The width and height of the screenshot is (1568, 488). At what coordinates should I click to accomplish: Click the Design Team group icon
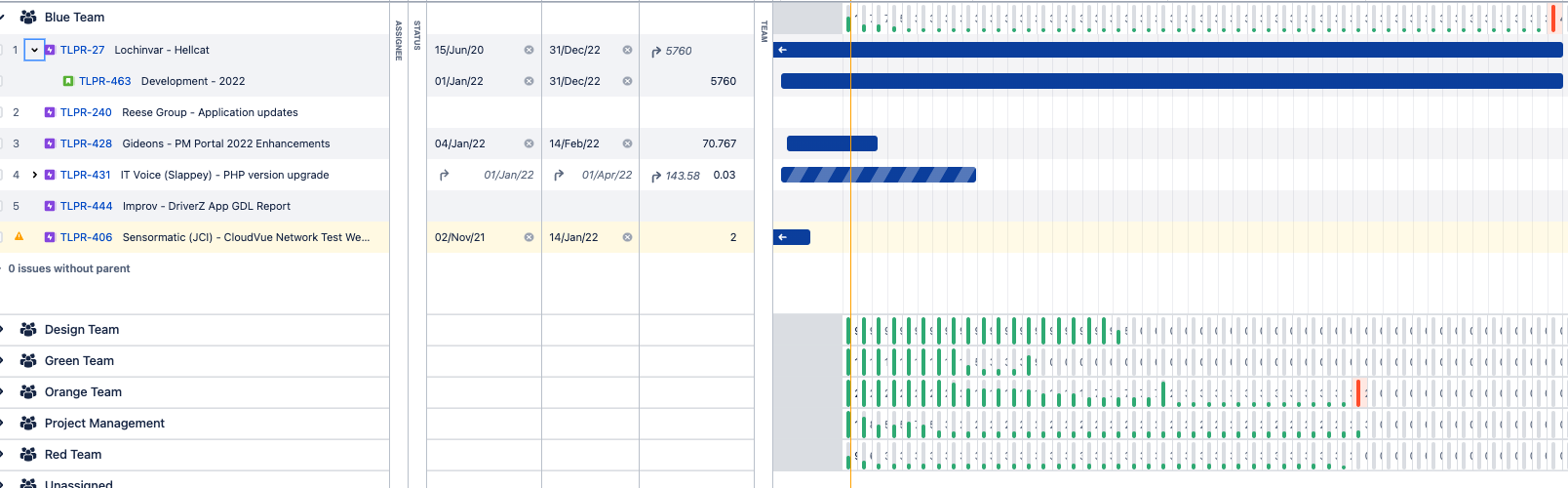pyautogui.click(x=28, y=330)
